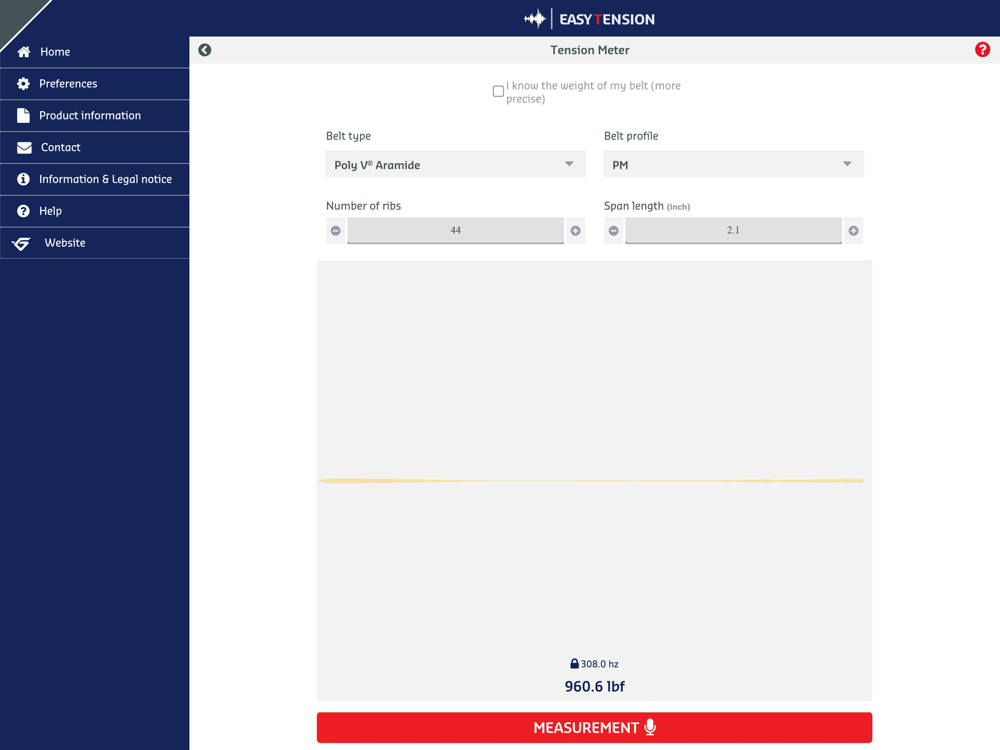Open Help menu item

point(94,211)
